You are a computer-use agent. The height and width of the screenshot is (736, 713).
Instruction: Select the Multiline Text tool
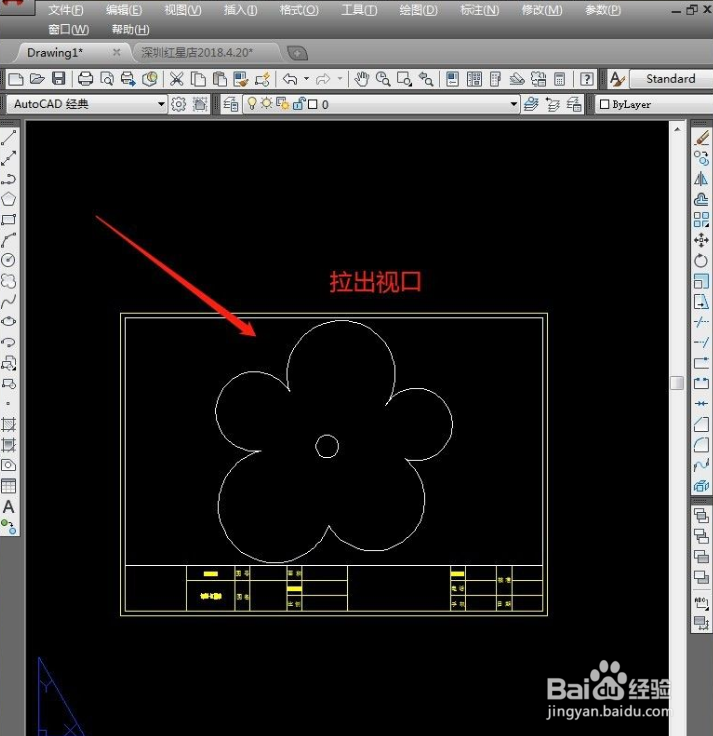coord(8,507)
